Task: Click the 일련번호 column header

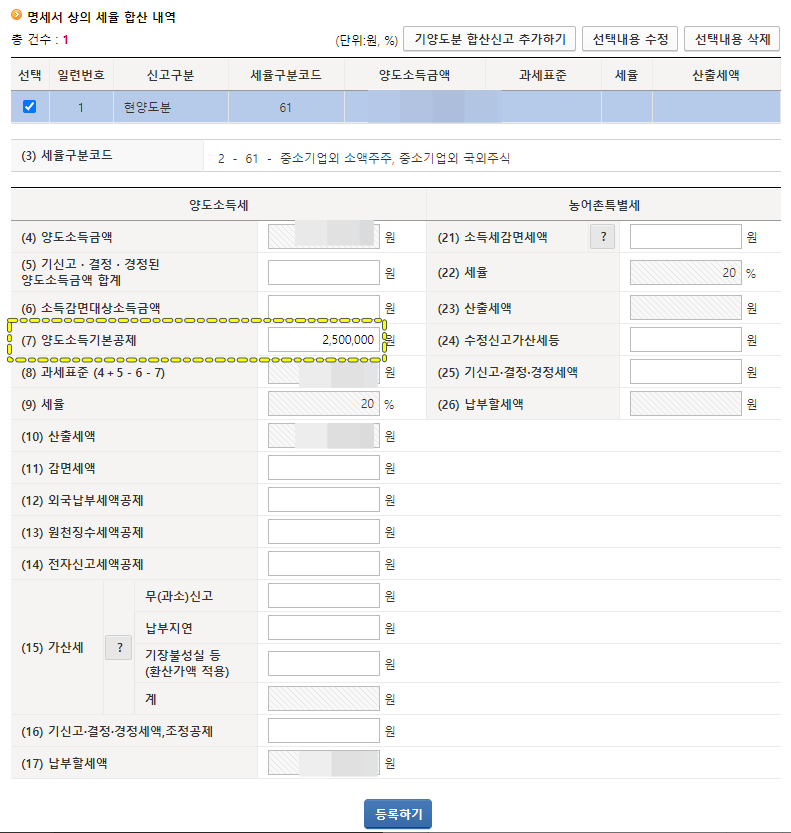Action: pyautogui.click(x=81, y=75)
